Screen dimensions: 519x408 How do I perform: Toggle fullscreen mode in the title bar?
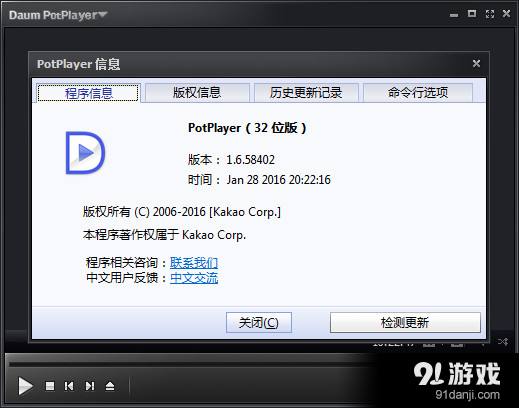tap(490, 14)
